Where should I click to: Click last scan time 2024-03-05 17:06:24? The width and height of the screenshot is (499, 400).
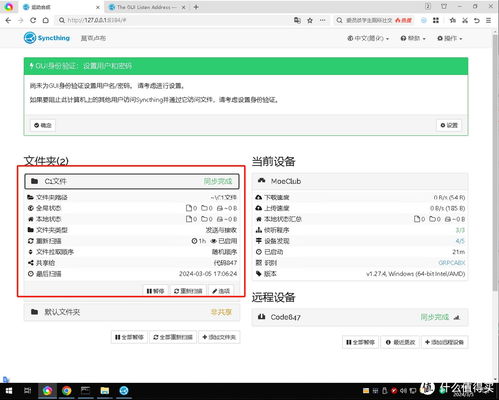pyautogui.click(x=208, y=274)
